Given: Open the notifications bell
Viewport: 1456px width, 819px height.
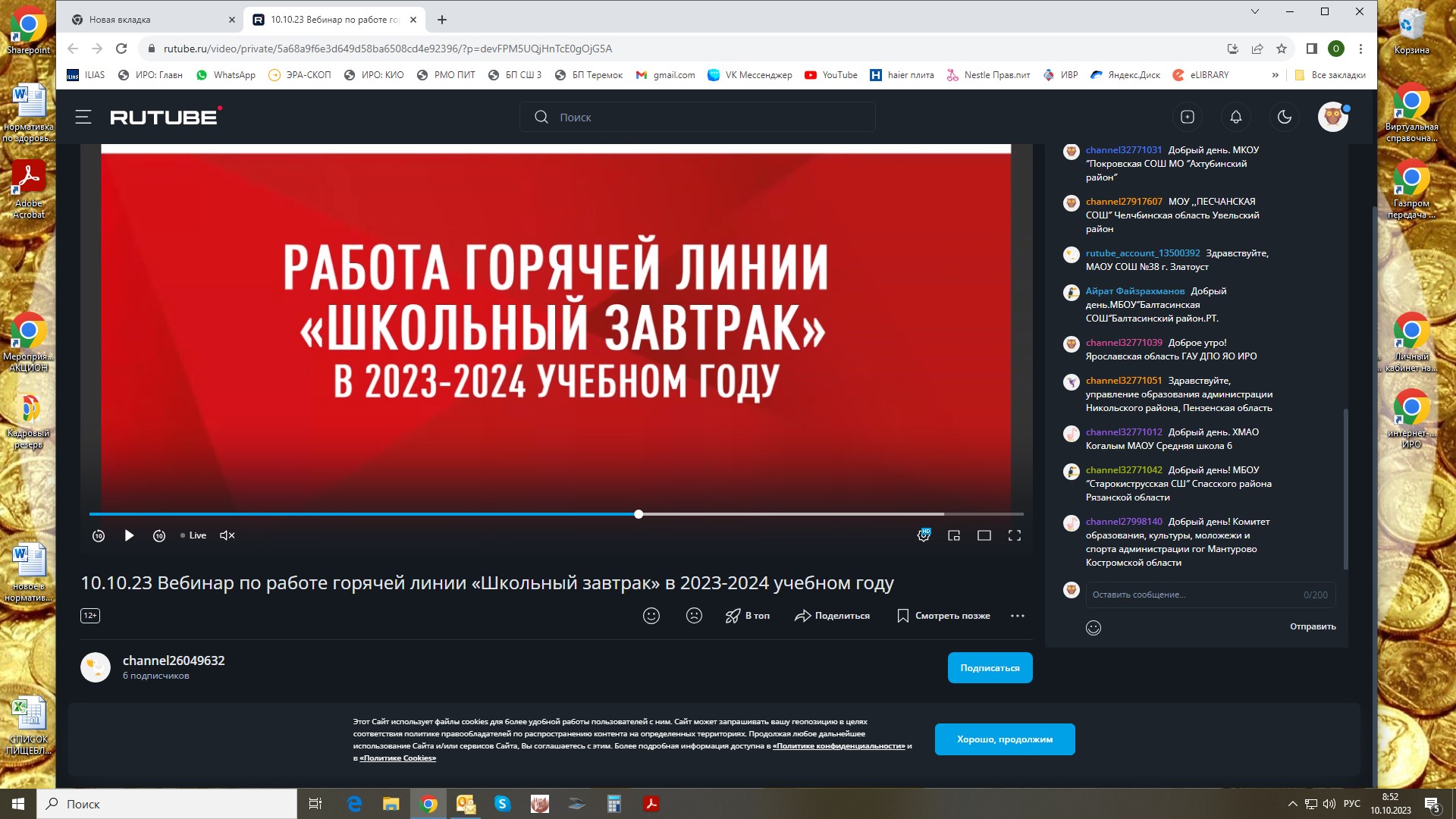Looking at the screenshot, I should 1235,117.
